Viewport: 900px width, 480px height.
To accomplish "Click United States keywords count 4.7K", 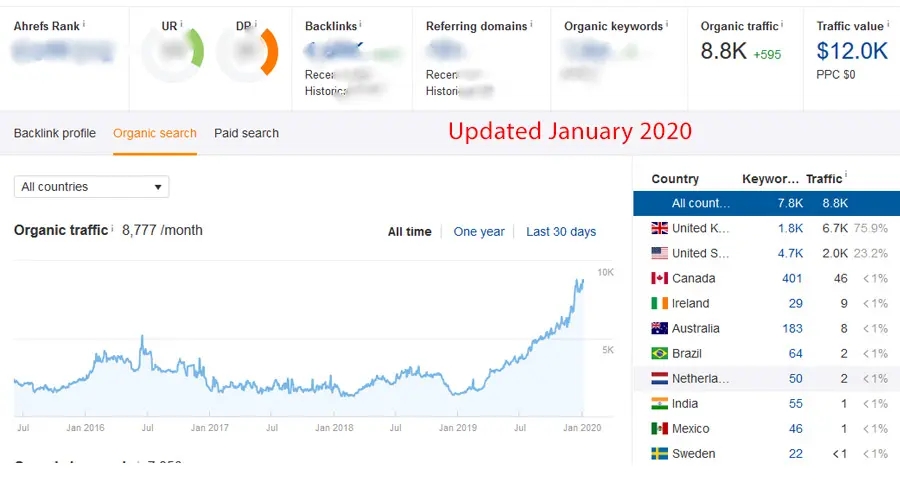I will click(x=790, y=253).
